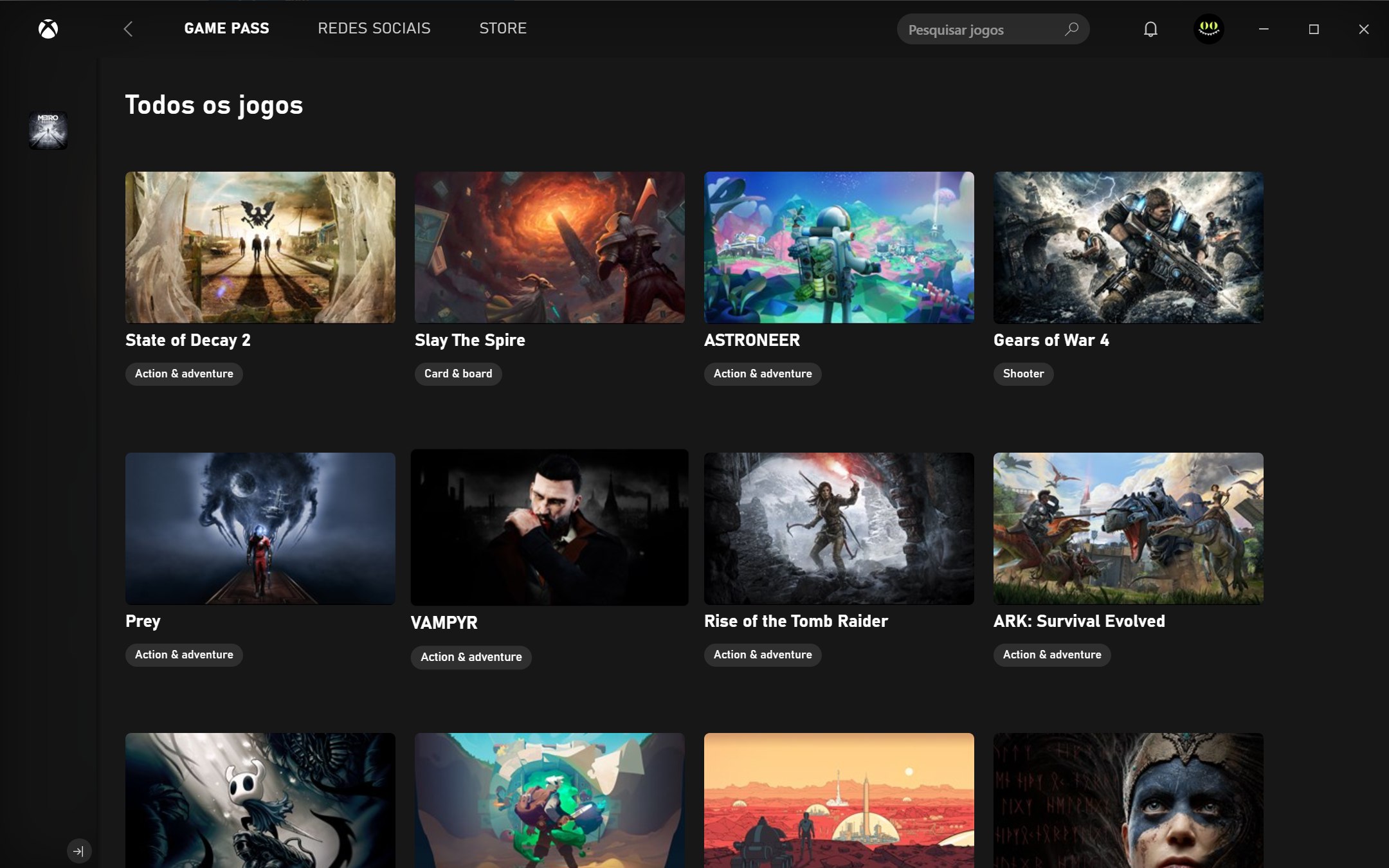Select Tomb Raider's Action & adventure tag
Image resolution: width=1389 pixels, height=868 pixels.
763,655
